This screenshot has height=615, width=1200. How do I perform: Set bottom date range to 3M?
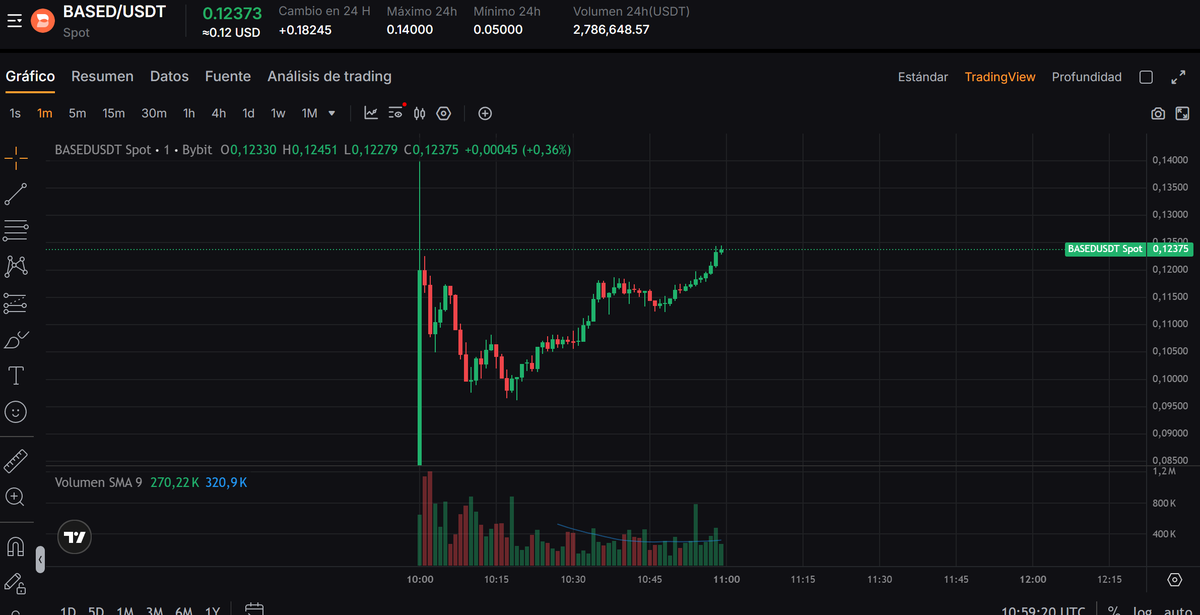(154, 611)
